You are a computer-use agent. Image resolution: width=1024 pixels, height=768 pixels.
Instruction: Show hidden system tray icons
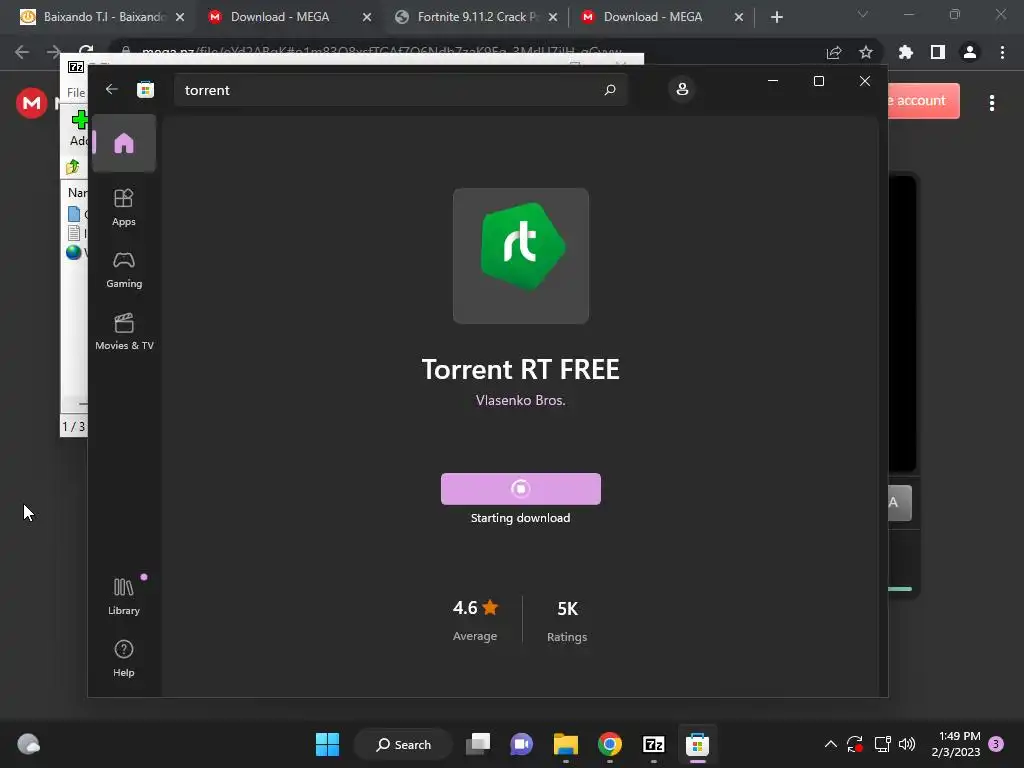coord(830,744)
